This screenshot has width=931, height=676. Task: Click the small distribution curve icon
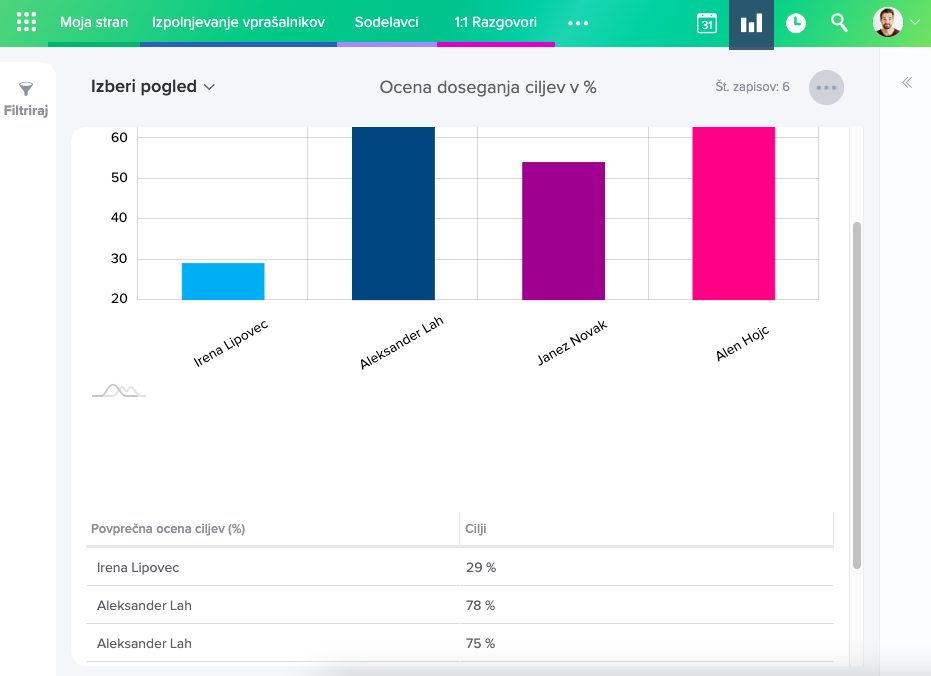(x=119, y=390)
